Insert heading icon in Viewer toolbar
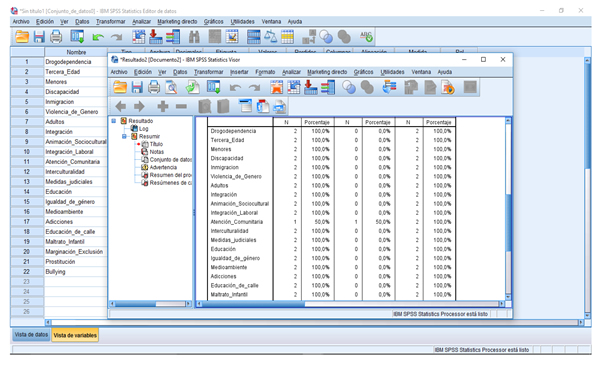The height and width of the screenshot is (365, 600). pyautogui.click(x=245, y=106)
